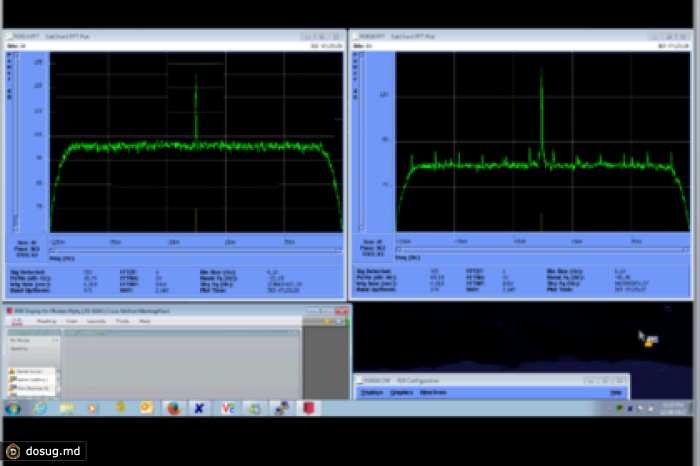Viewport: 700px width, 466px height.
Task: Click the right FFT plot frequency scrollbar
Action: point(542,250)
